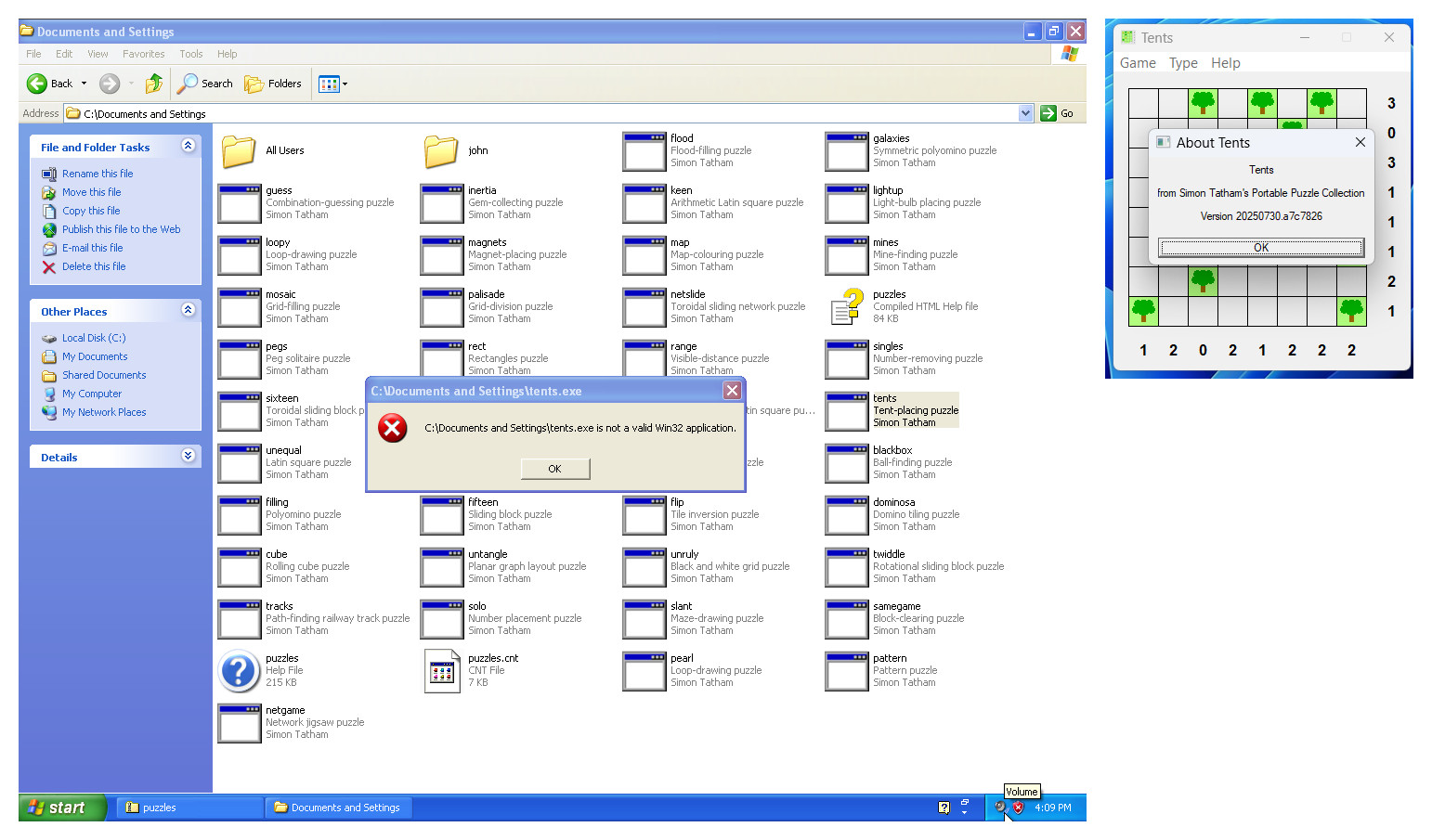Open the Type menu in Tents

coord(1183,63)
